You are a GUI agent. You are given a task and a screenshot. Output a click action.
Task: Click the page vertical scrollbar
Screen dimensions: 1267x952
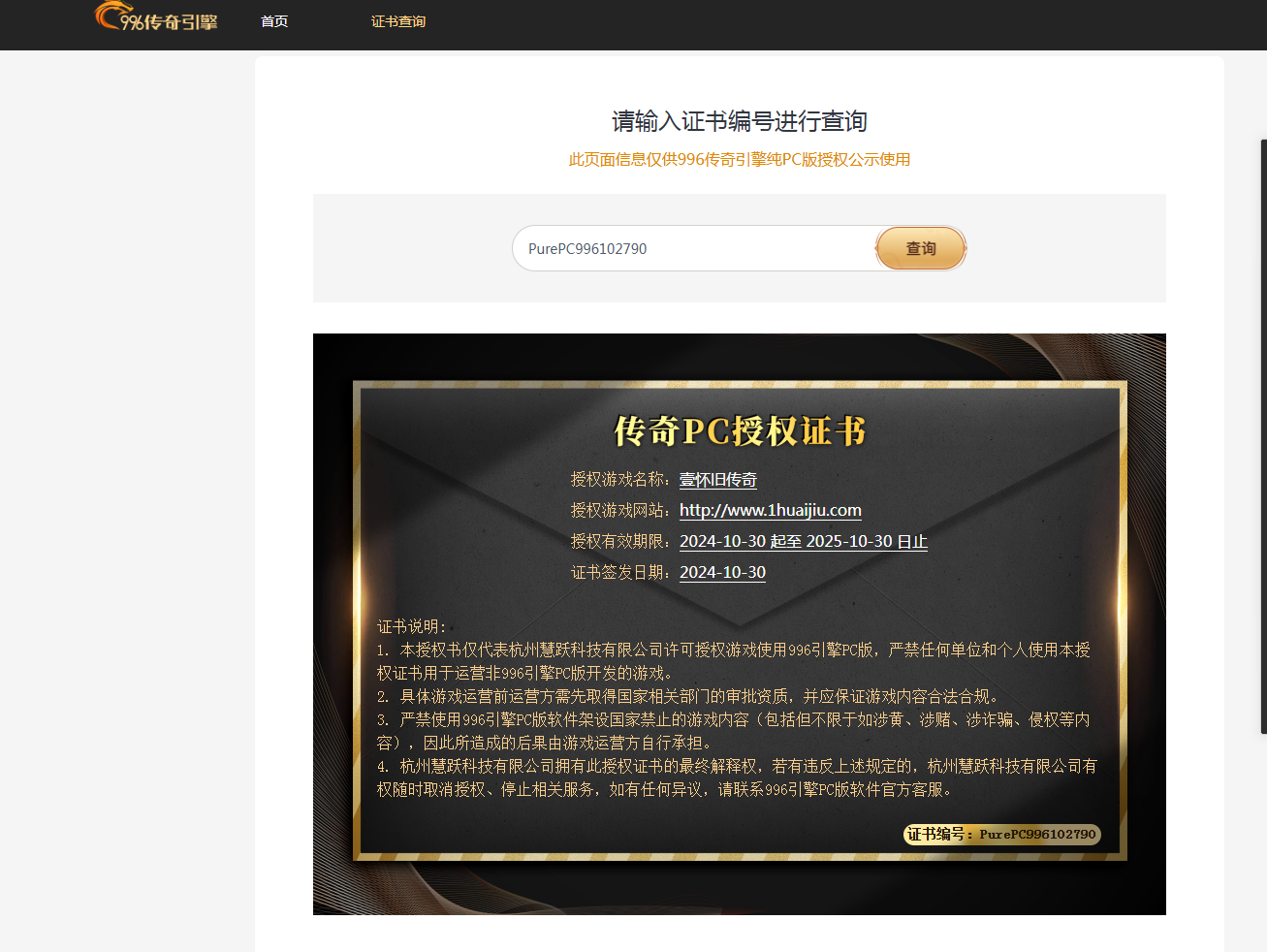coord(1263,436)
